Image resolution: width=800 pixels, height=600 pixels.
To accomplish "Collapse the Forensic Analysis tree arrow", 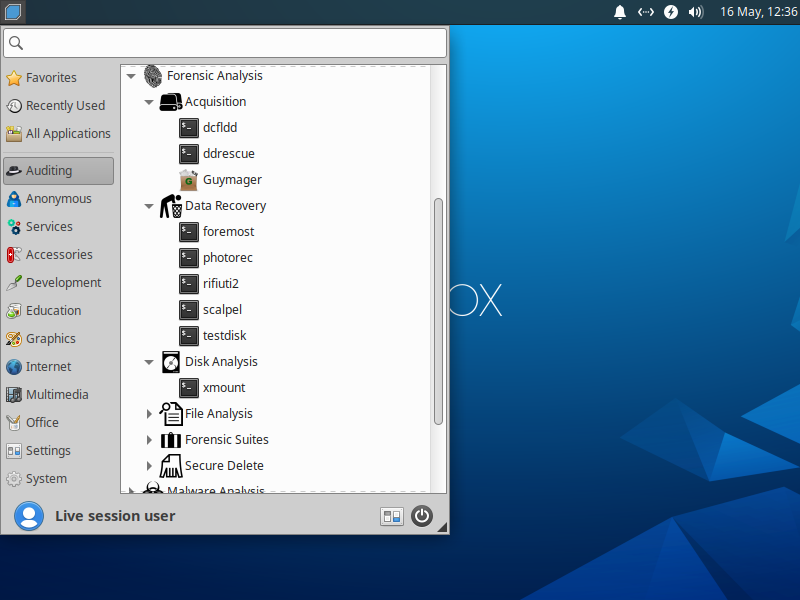I will pyautogui.click(x=131, y=77).
